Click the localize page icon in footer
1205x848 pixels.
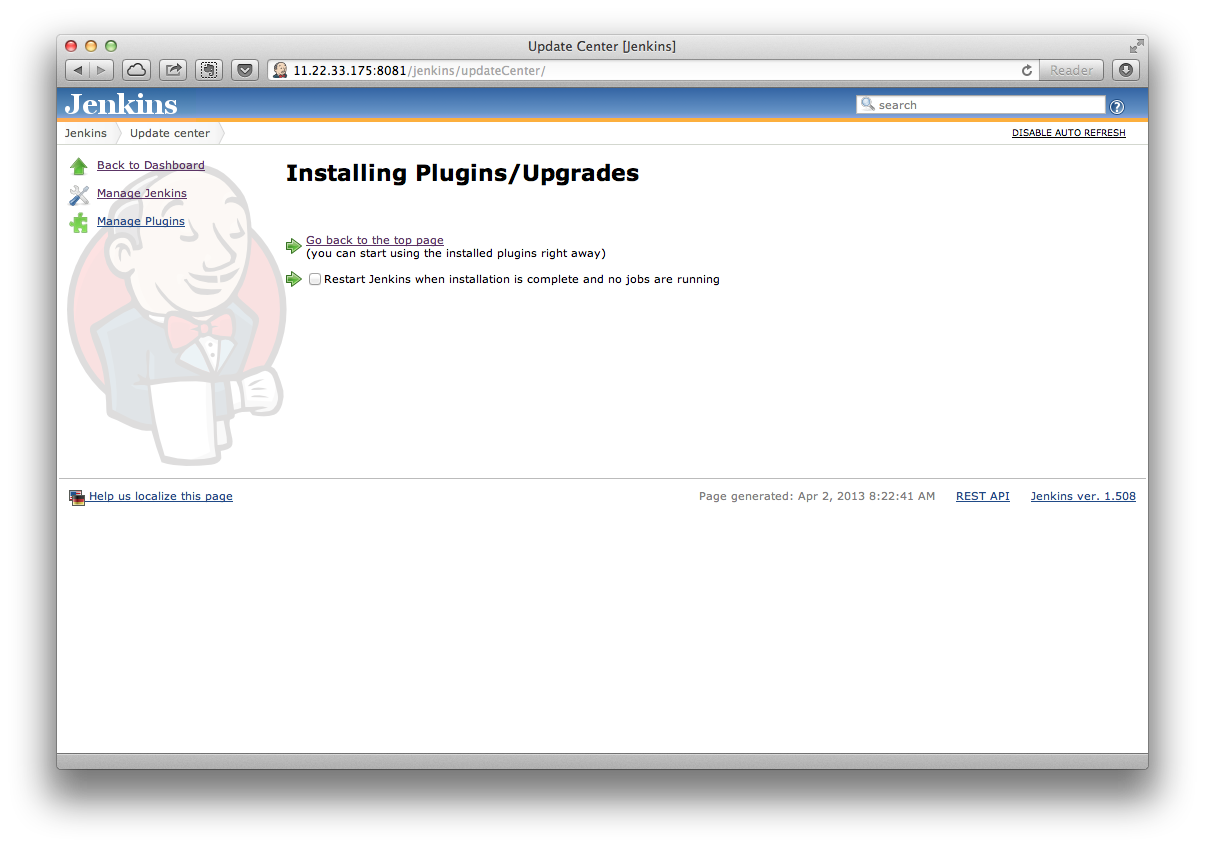pos(77,497)
